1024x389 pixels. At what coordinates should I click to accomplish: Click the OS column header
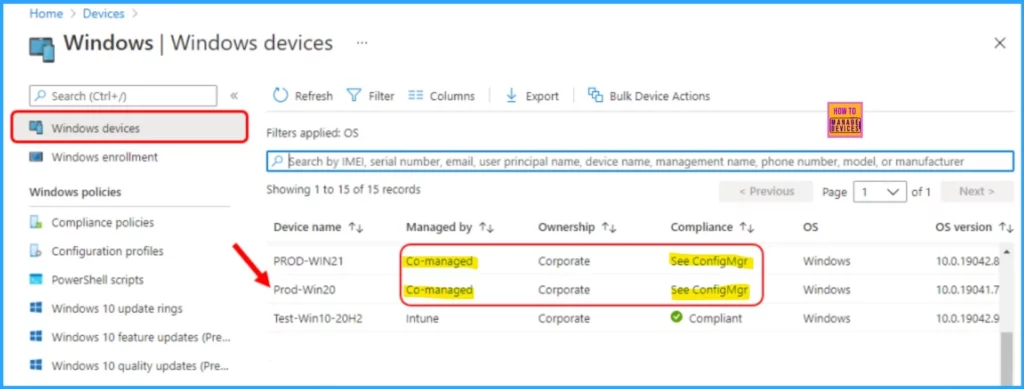pos(810,227)
